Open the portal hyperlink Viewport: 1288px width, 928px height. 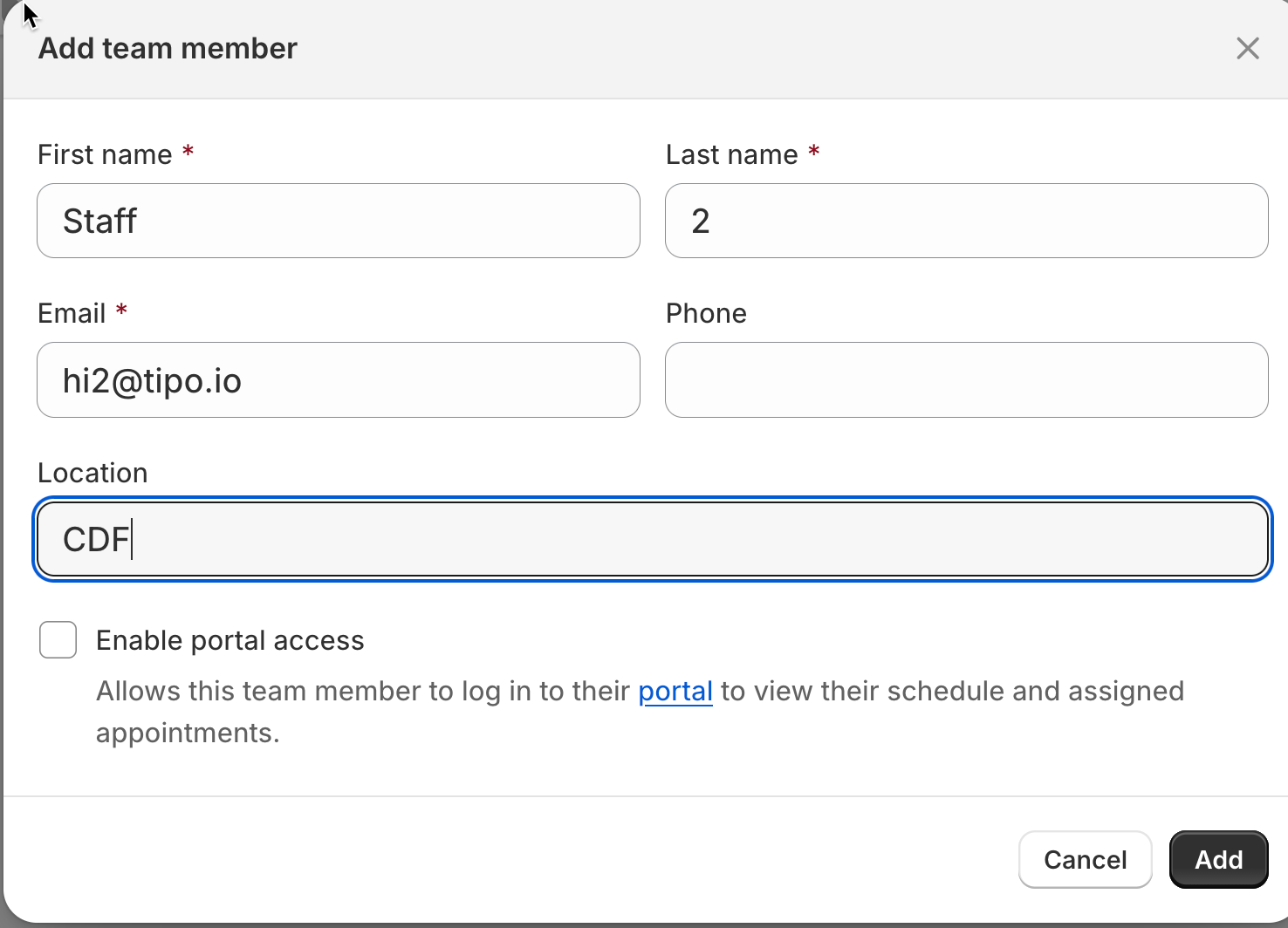[x=675, y=692]
